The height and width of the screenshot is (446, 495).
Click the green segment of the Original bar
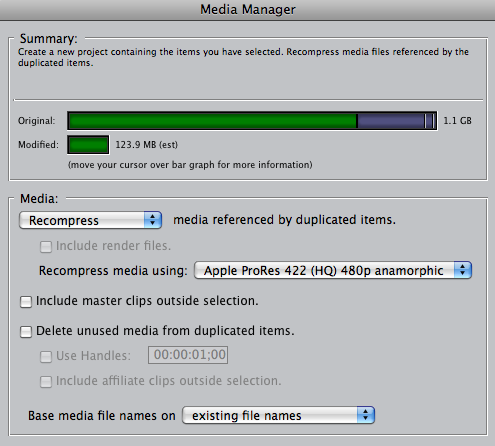213,121
